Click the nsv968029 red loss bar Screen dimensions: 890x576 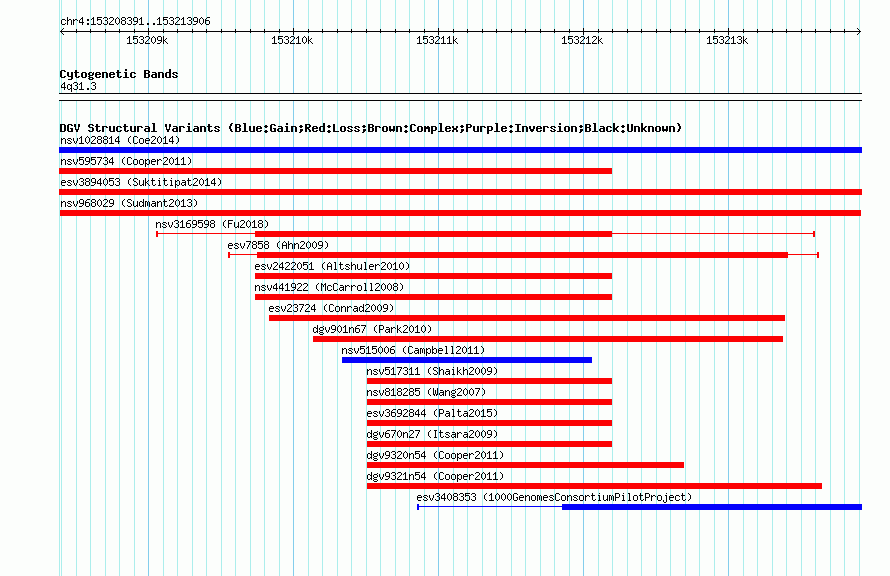(x=460, y=213)
